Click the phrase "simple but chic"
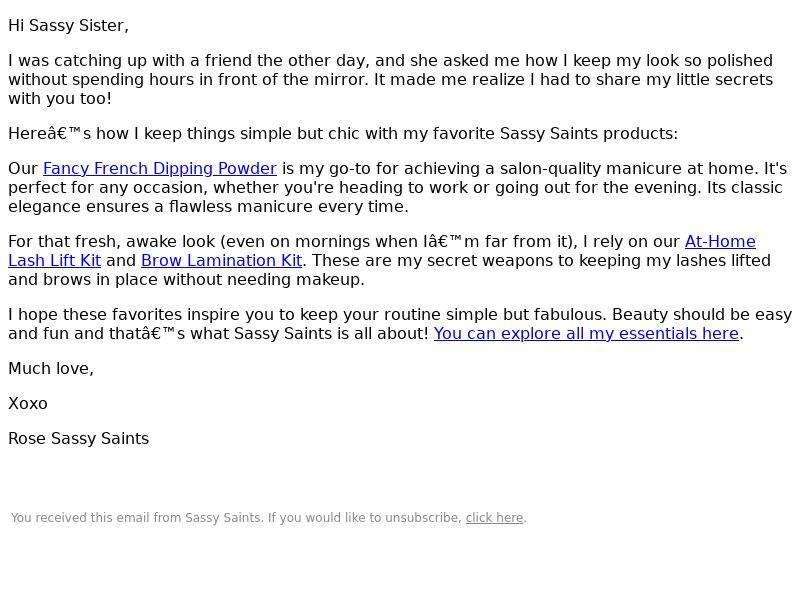The image size is (800, 600). coord(292,133)
